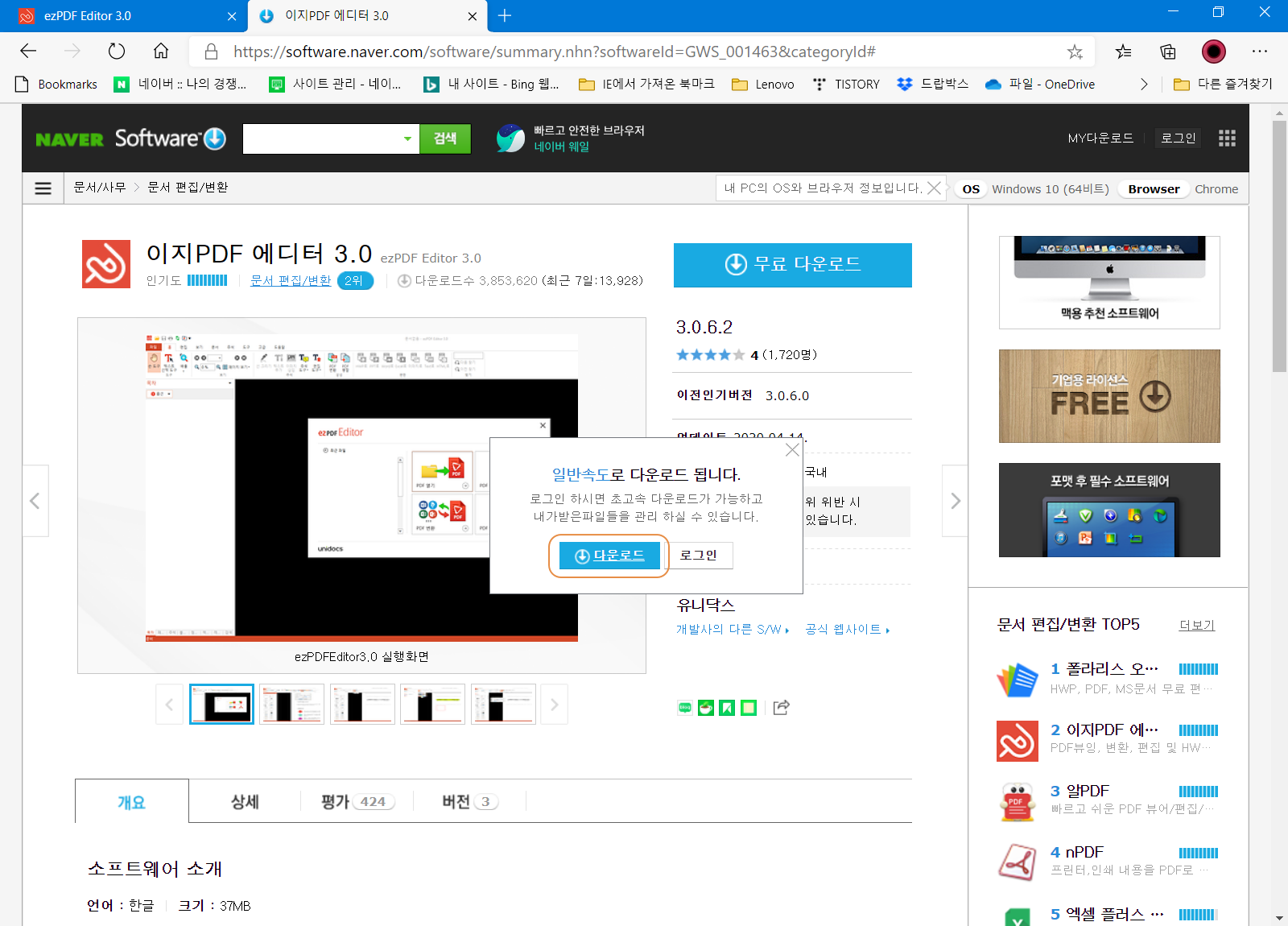Reload the current page
The image size is (1288, 926).
click(117, 52)
